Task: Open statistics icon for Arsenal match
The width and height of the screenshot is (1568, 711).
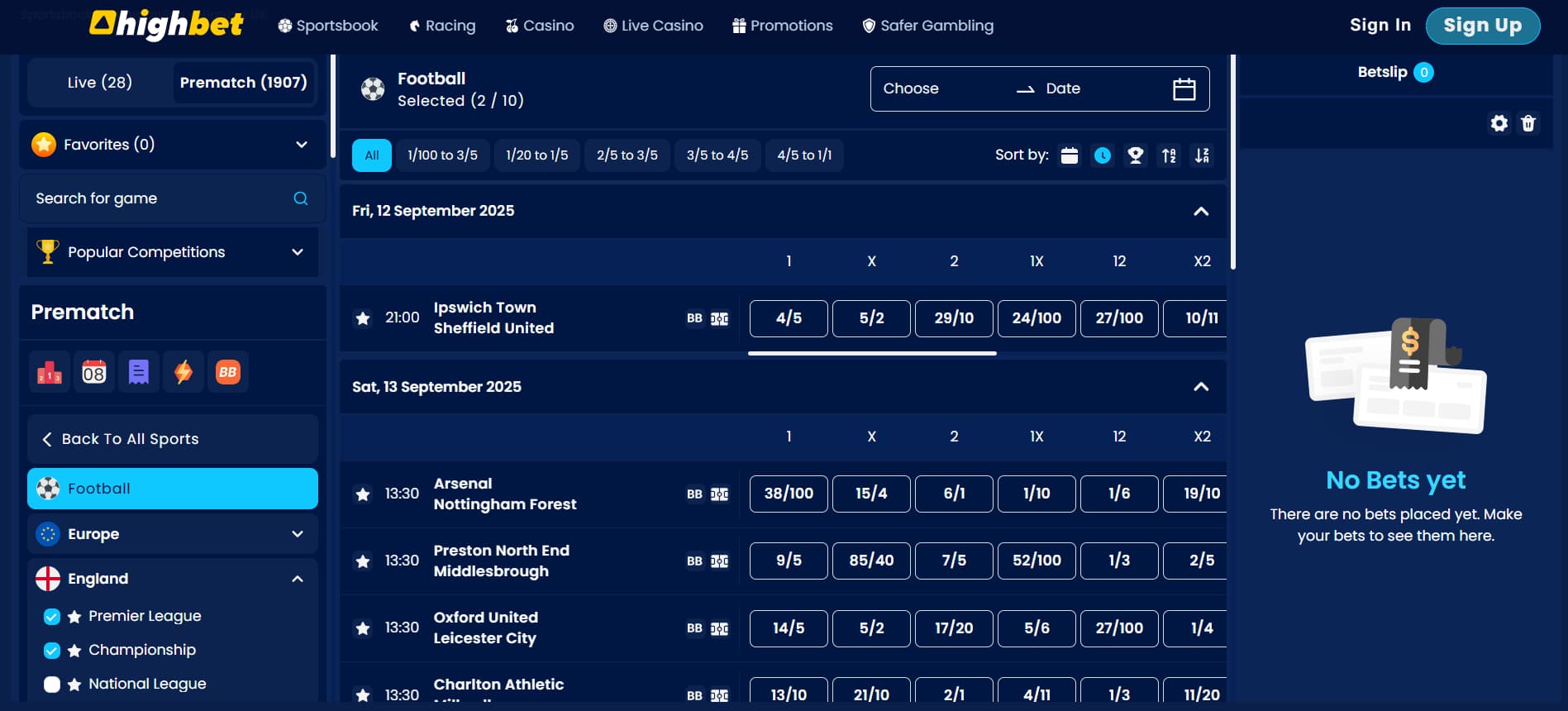Action: (x=720, y=494)
